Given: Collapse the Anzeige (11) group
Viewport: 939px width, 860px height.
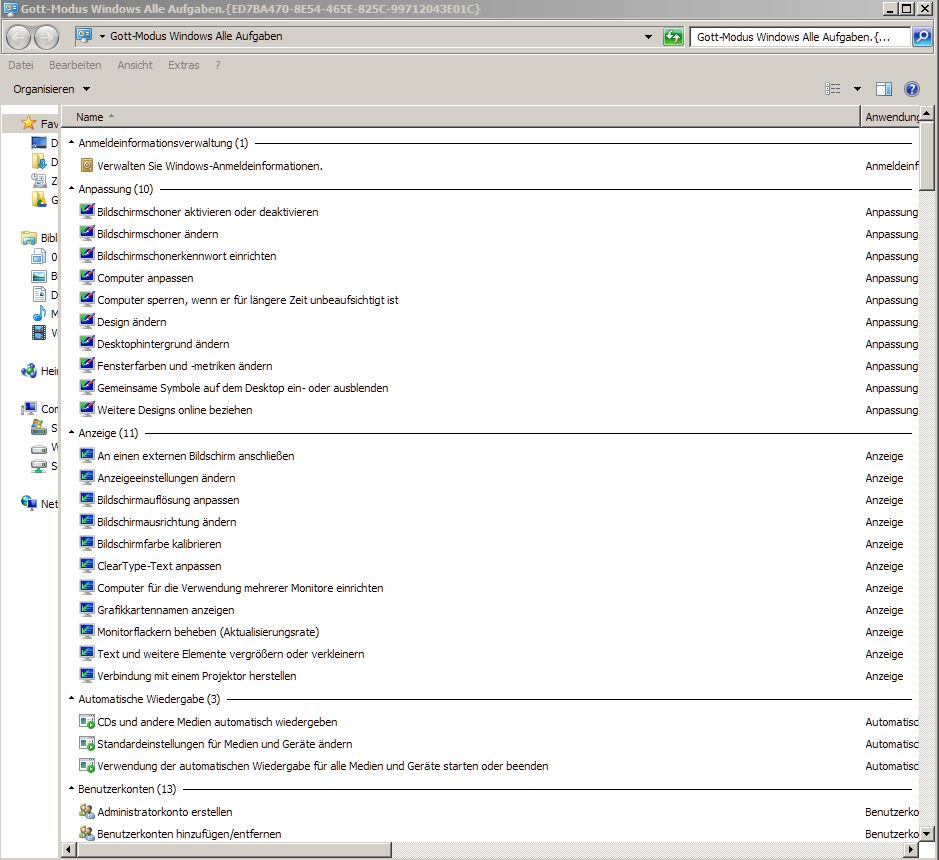Looking at the screenshot, I should [x=71, y=432].
